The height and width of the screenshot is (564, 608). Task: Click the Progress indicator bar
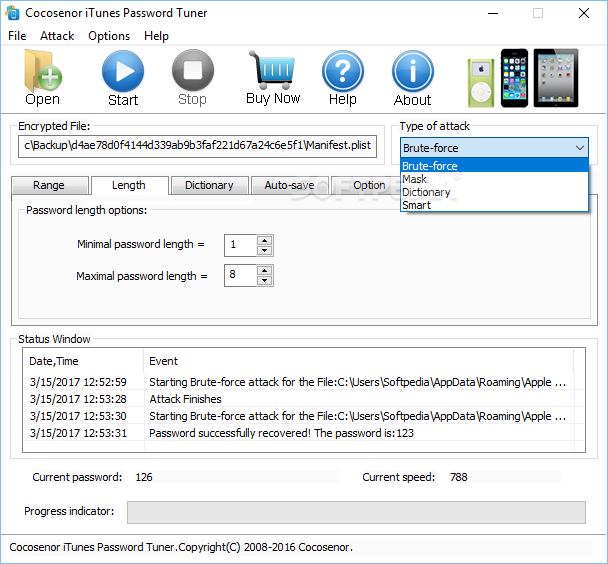click(356, 512)
